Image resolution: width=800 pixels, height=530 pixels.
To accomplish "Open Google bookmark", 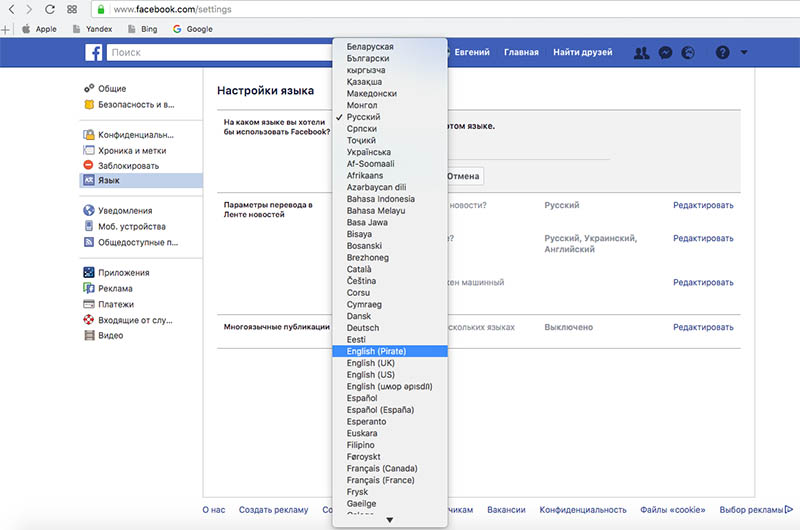I will pos(193,29).
